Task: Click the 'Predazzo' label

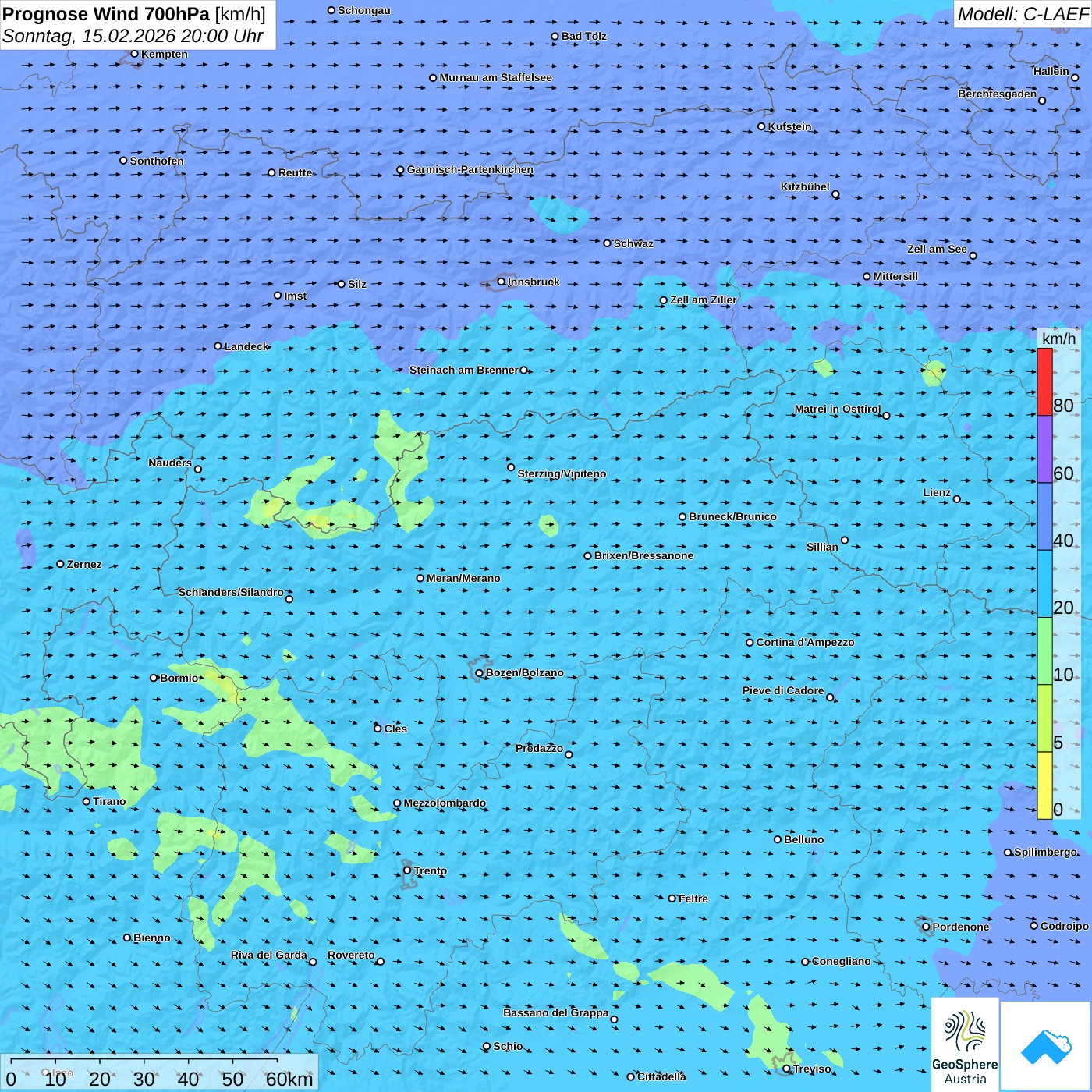Action: click(x=539, y=748)
